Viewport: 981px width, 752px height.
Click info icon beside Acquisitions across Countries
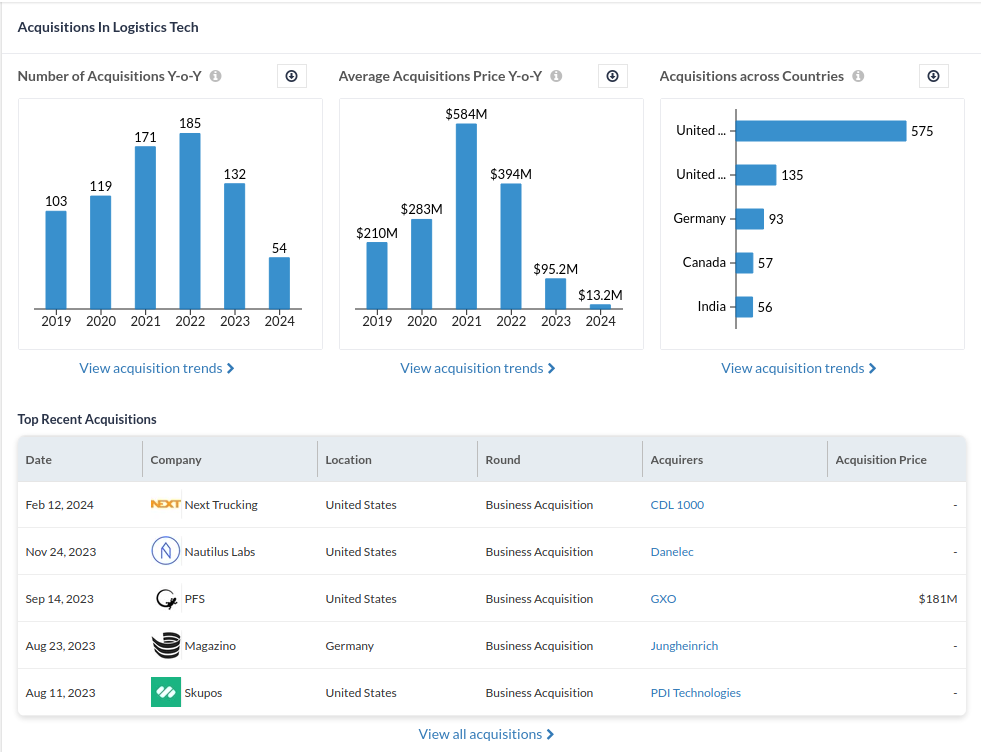(858, 76)
